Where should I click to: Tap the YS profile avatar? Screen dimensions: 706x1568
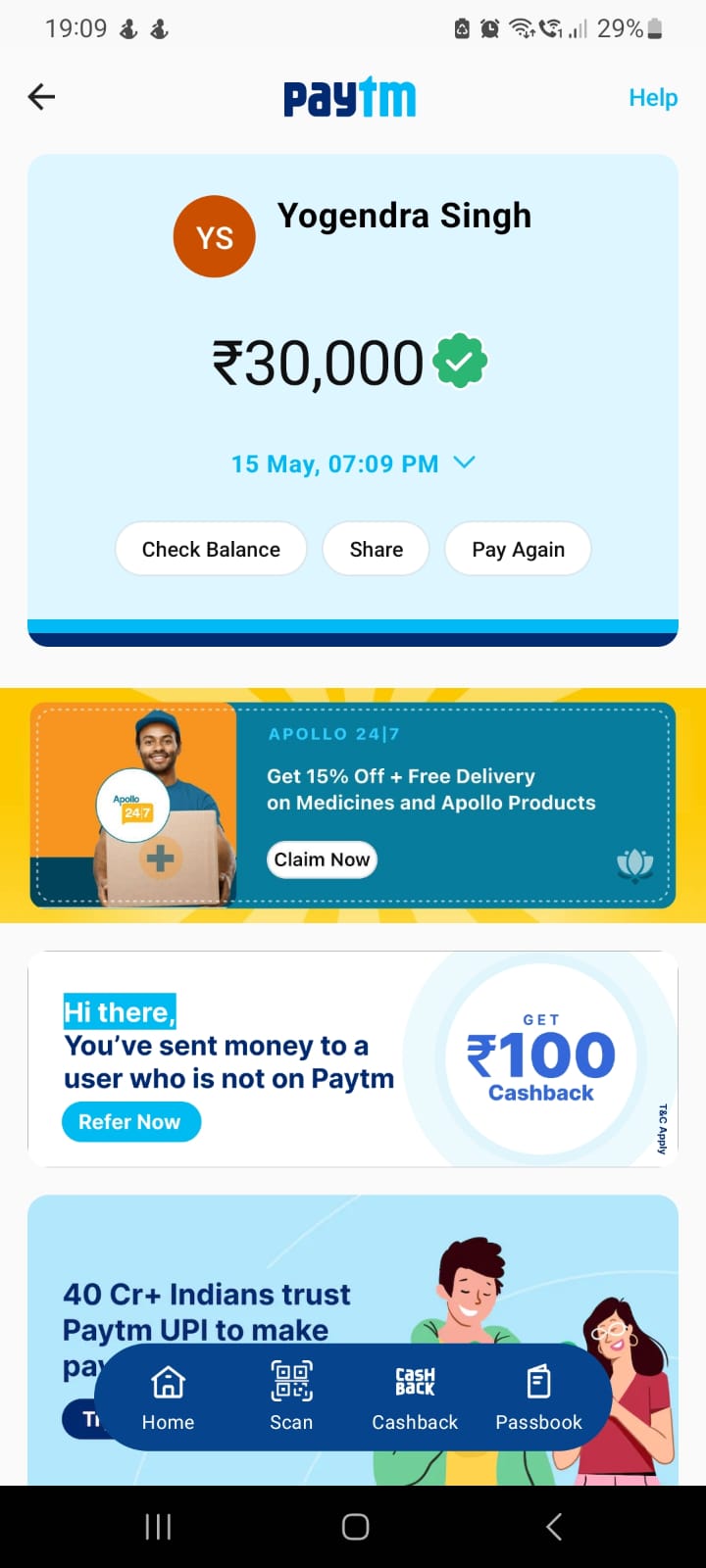click(215, 236)
